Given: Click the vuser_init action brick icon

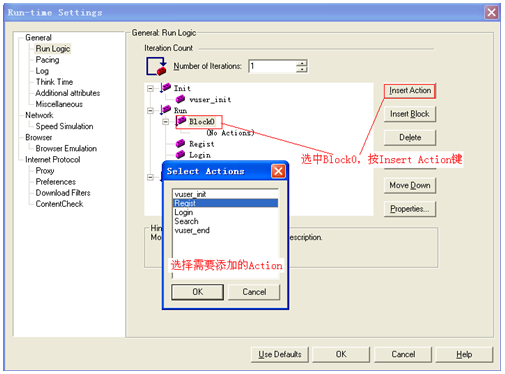Looking at the screenshot, I should point(180,99).
